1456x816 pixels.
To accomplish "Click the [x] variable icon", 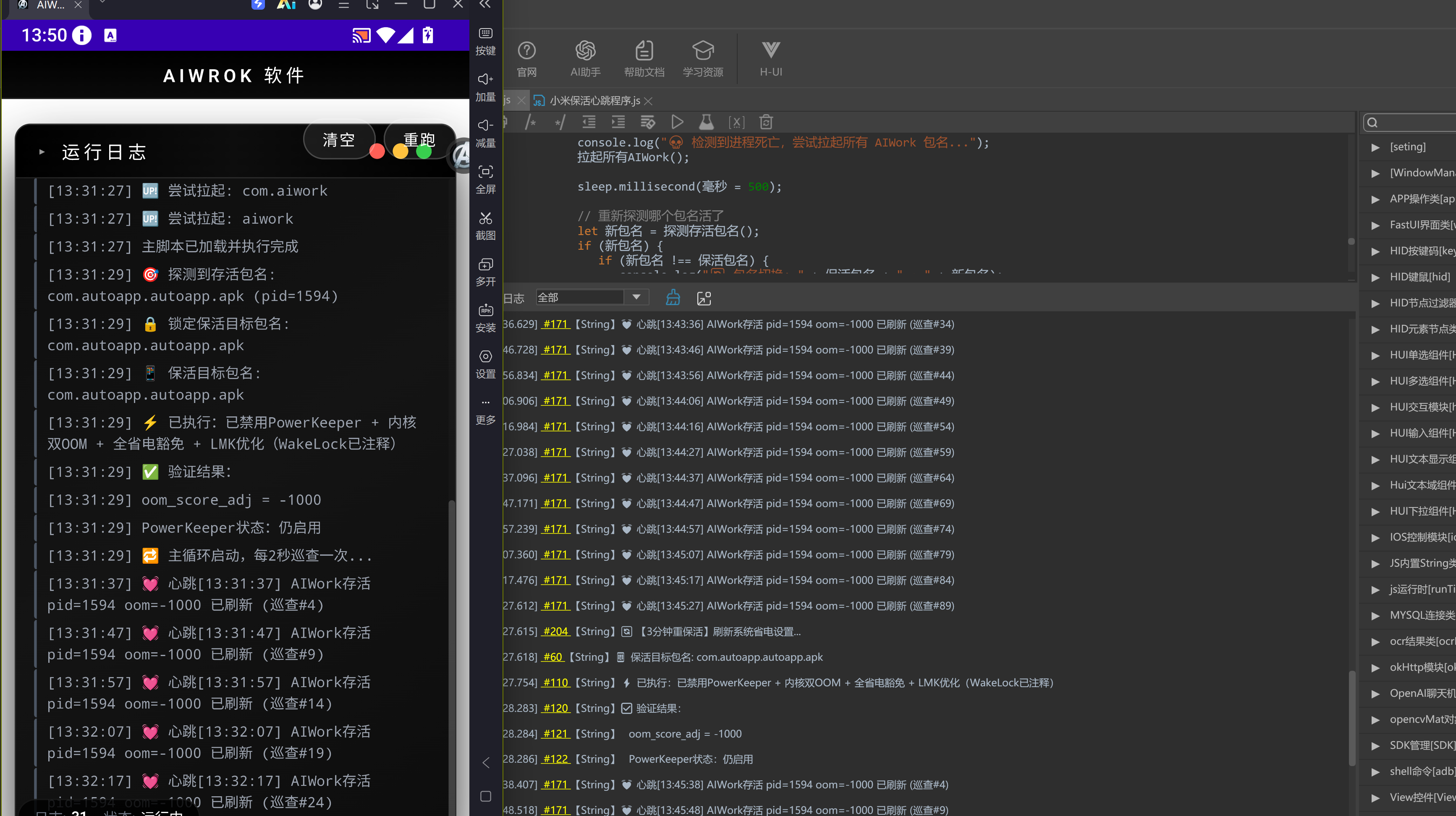I will coord(736,122).
